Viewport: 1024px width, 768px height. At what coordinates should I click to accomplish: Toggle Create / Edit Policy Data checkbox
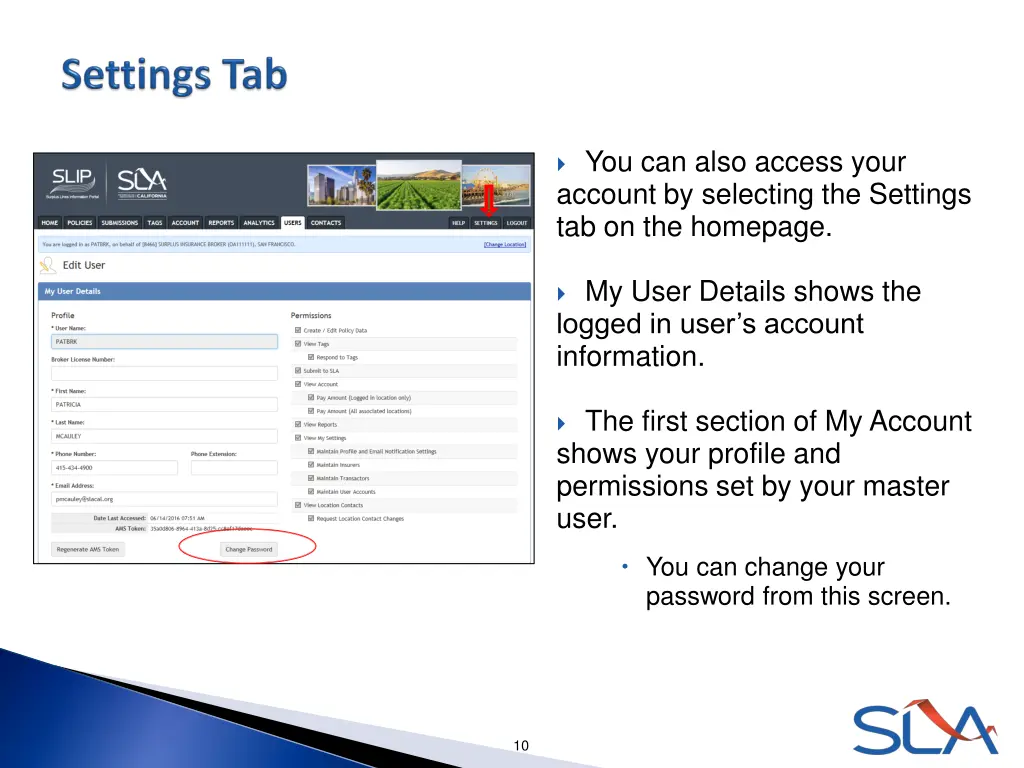tap(298, 330)
